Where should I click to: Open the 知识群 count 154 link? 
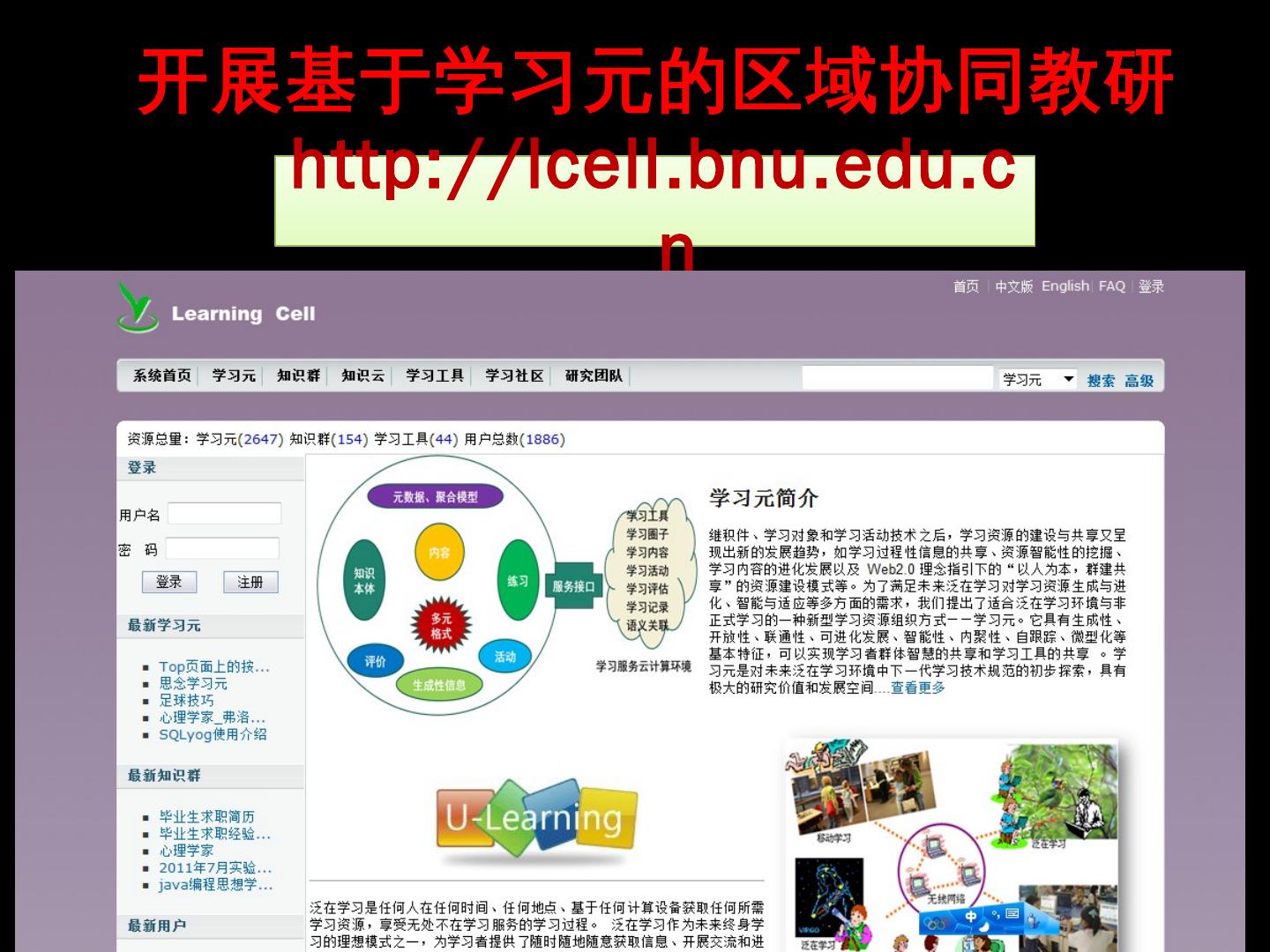[350, 439]
